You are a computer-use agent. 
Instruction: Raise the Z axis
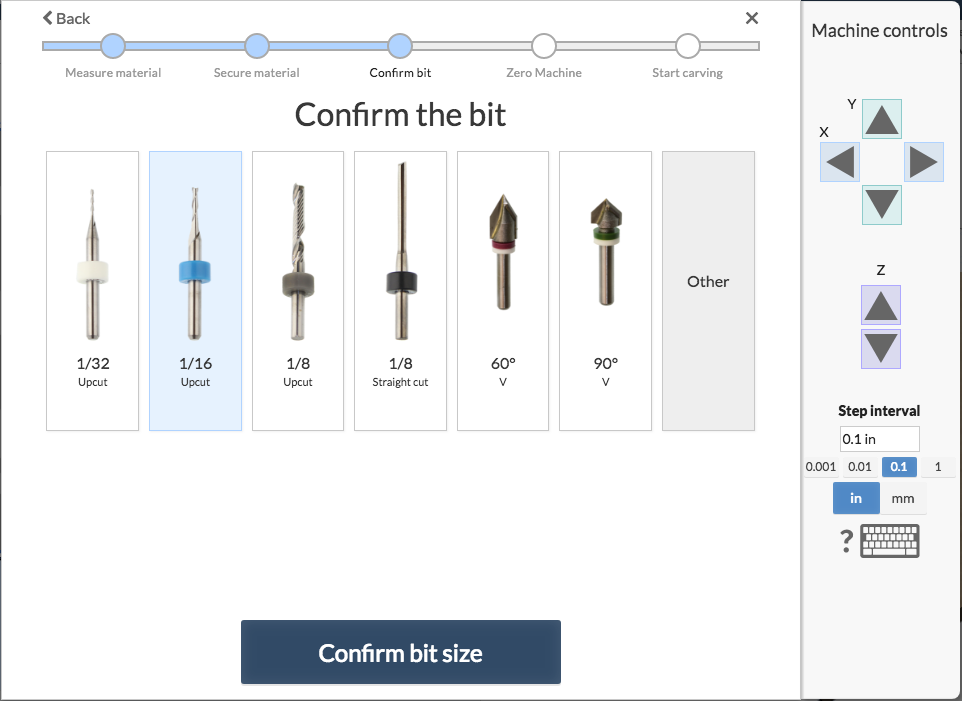tap(881, 305)
